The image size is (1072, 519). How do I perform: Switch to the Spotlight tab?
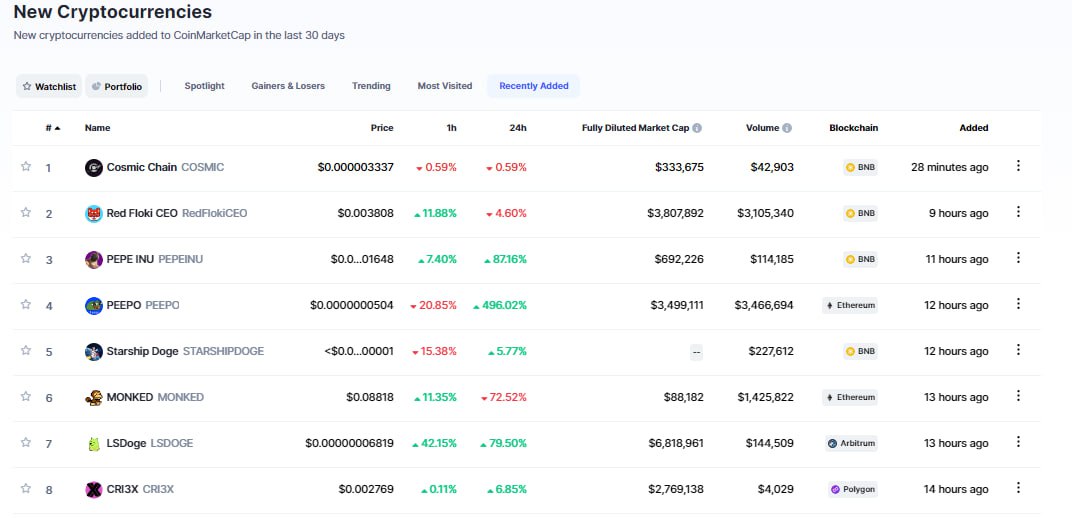pyautogui.click(x=204, y=86)
